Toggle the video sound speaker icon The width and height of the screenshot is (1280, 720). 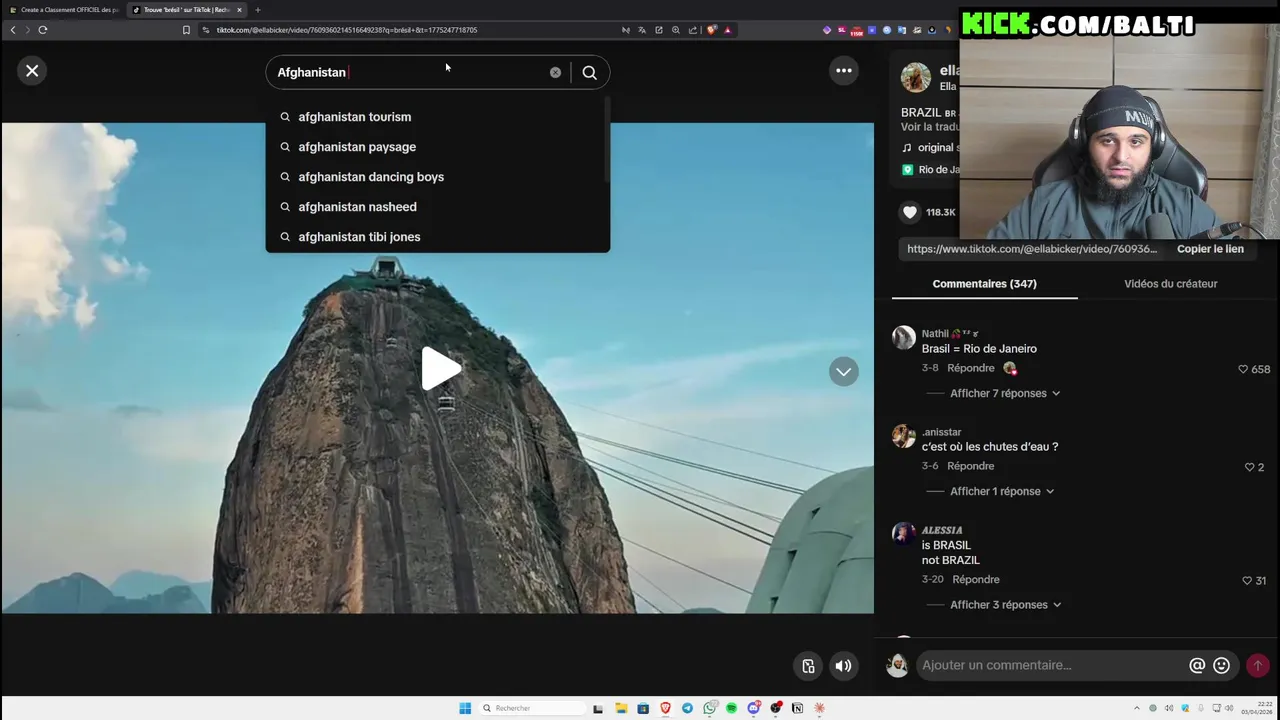844,666
